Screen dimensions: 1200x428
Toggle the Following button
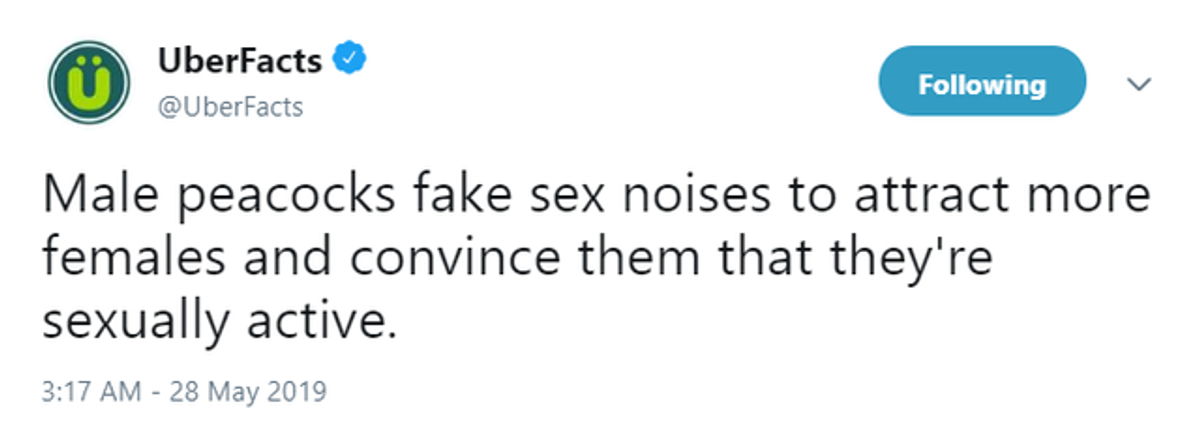point(982,85)
